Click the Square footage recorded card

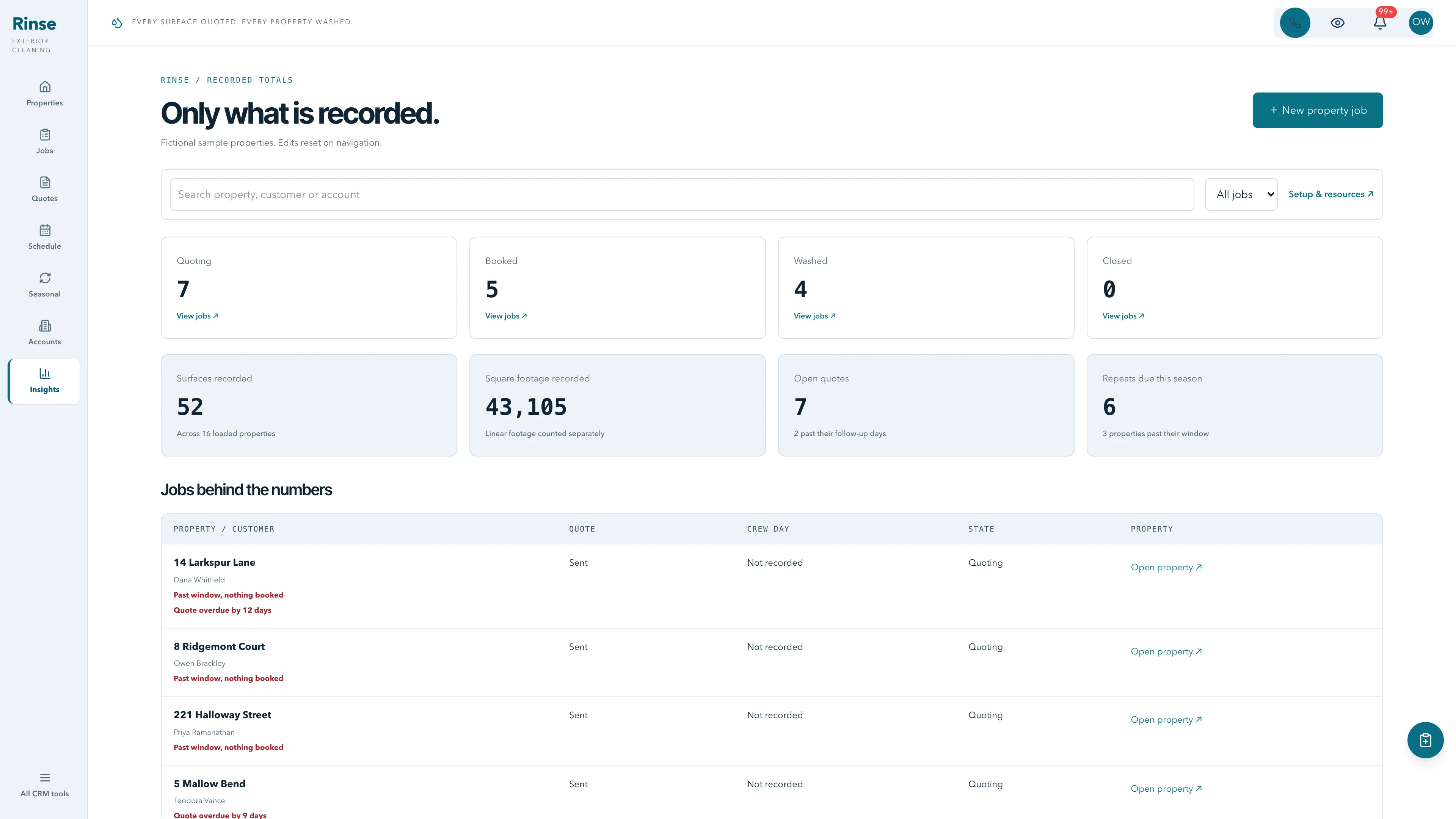pos(617,405)
